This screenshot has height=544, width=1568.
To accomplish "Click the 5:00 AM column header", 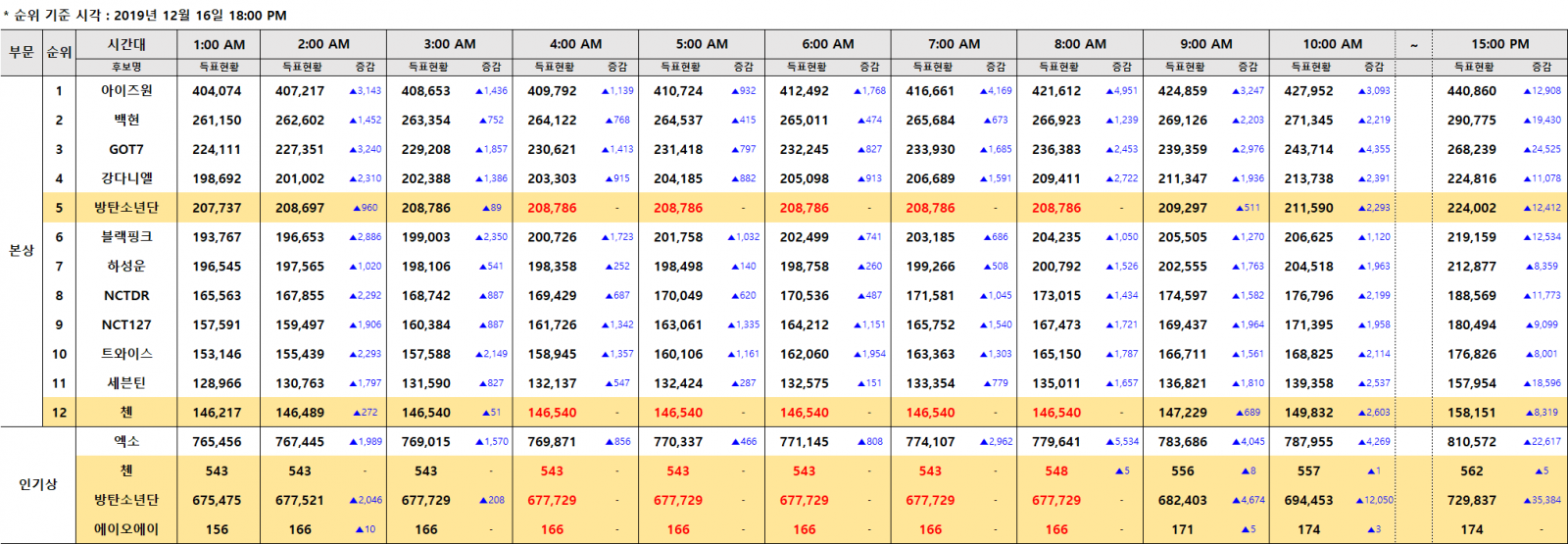I will (702, 44).
